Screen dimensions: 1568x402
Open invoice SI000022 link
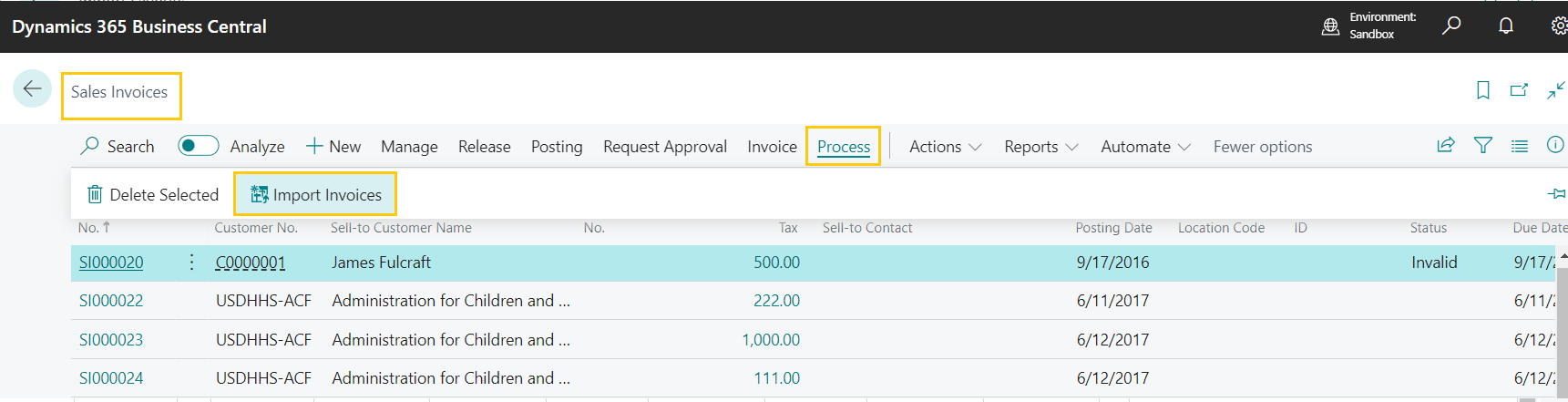(x=111, y=301)
